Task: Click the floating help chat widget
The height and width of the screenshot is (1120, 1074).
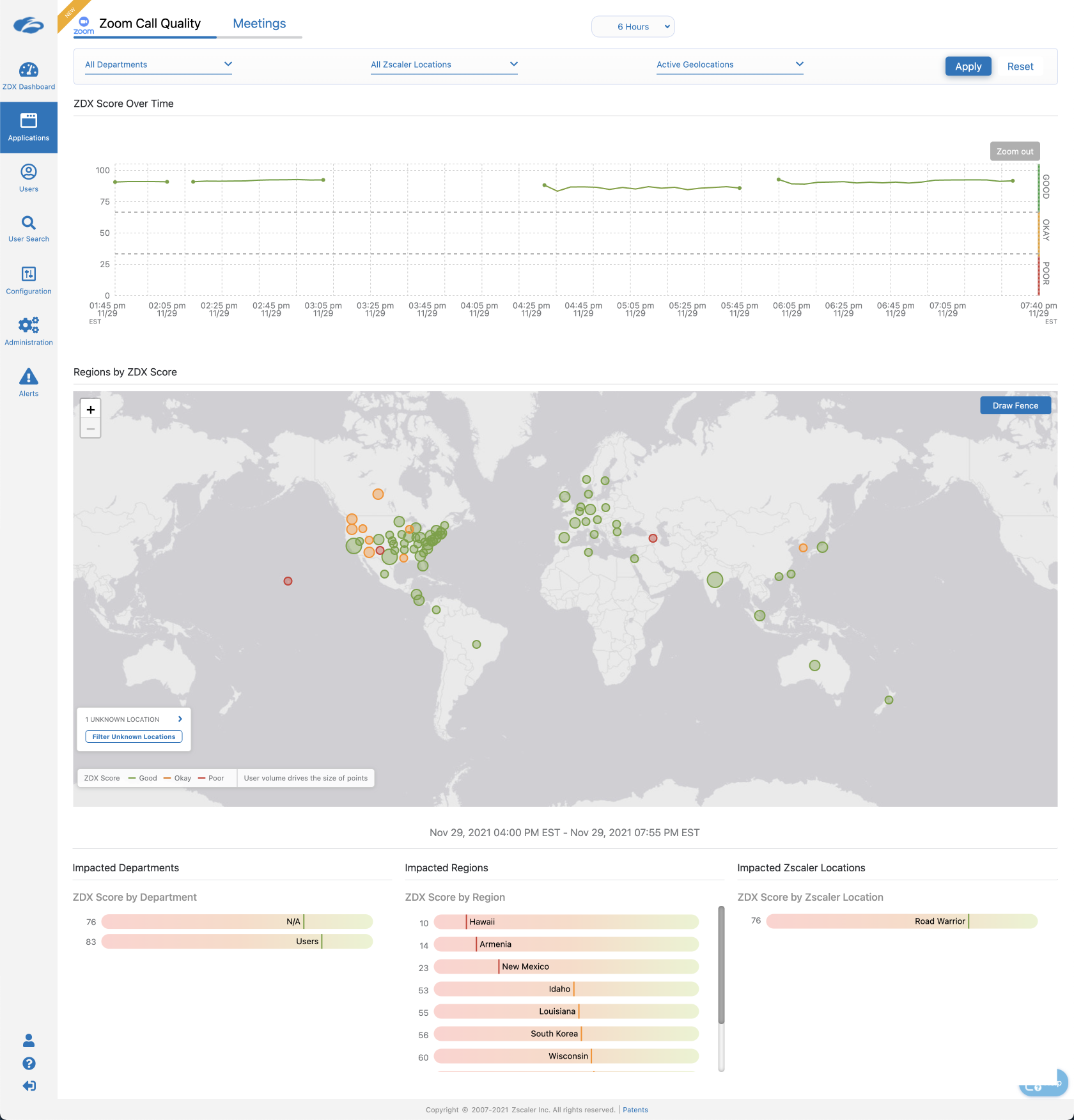Action: 1043,1083
